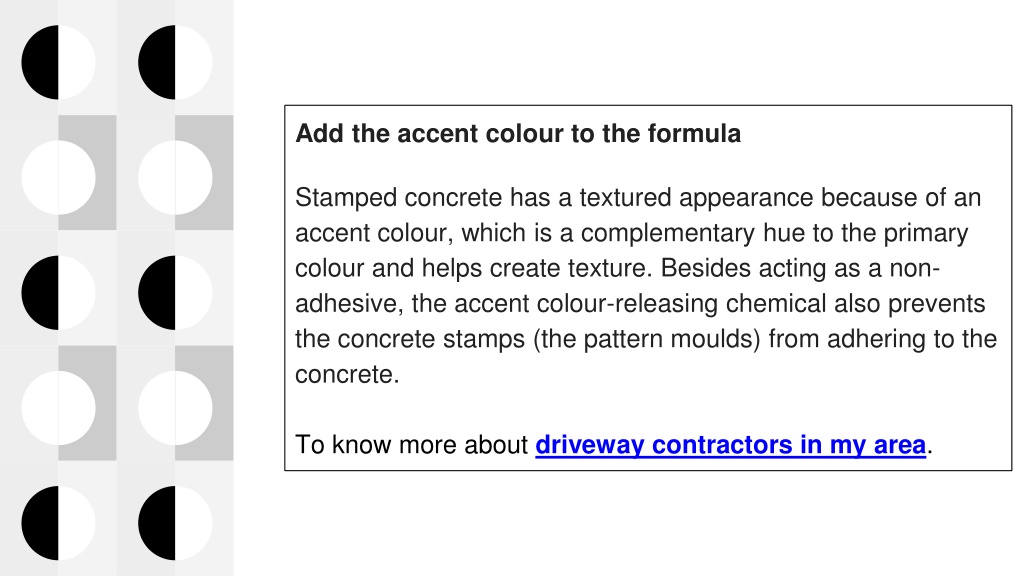The height and width of the screenshot is (576, 1024).
Task: Select the middle-row half-black circle in first column
Action: [58, 293]
